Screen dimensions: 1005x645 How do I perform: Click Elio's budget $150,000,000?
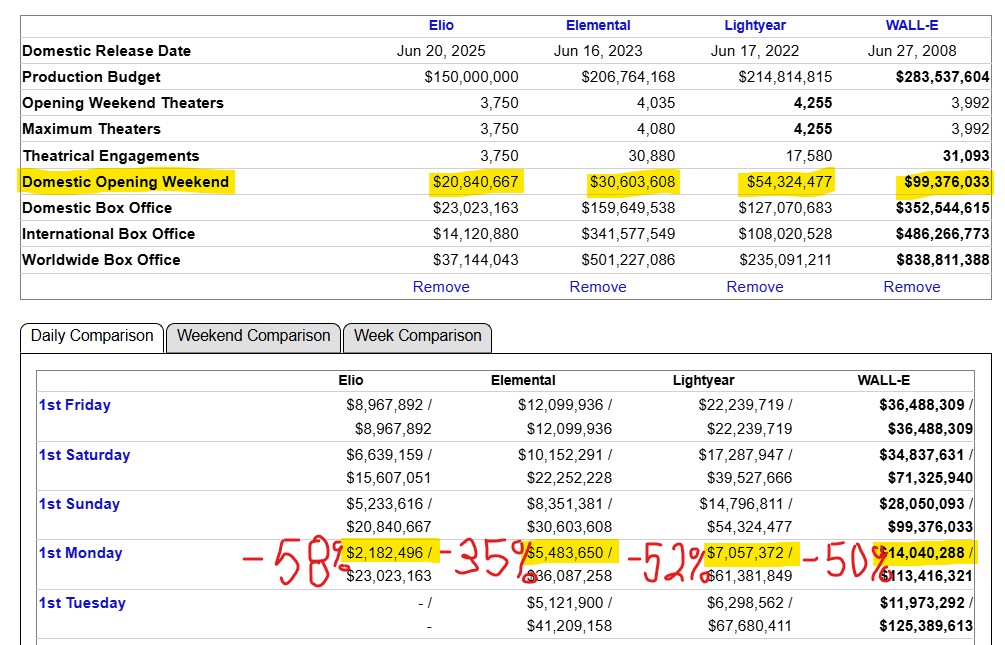coord(471,77)
